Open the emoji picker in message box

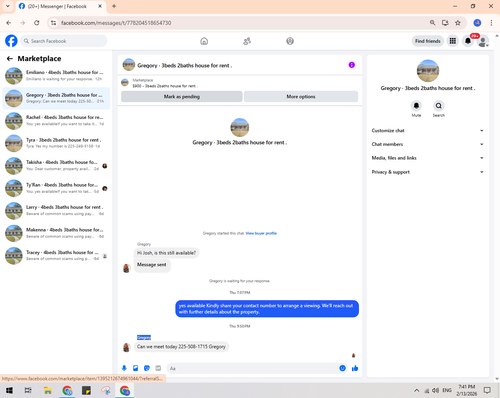[x=342, y=368]
